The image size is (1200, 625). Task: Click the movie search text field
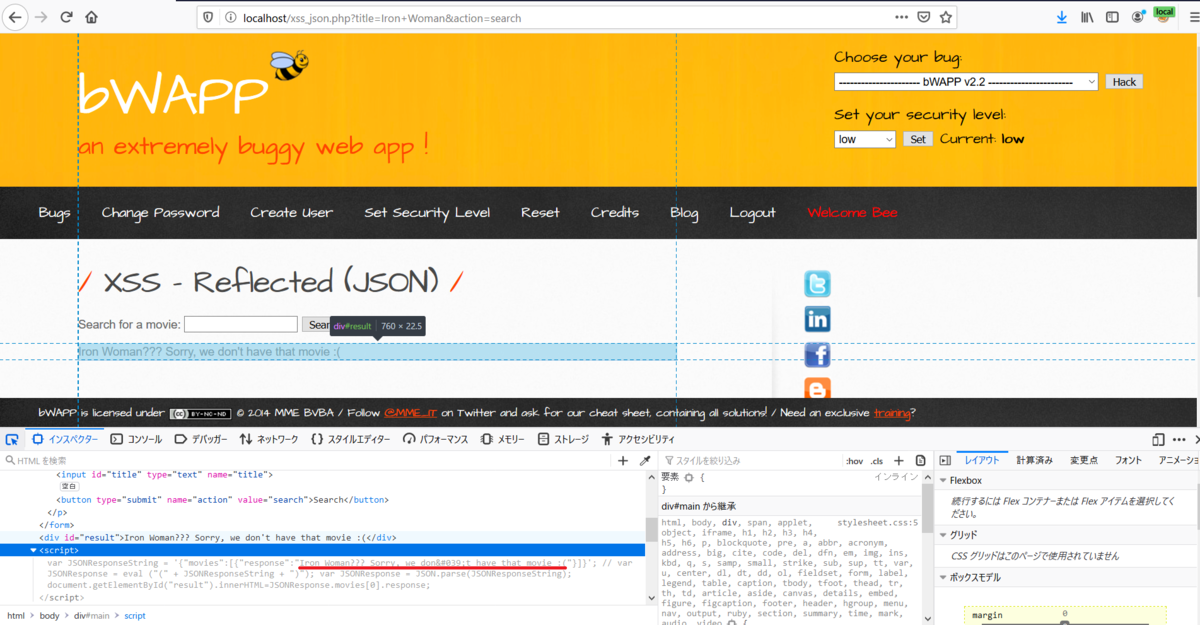(x=241, y=324)
